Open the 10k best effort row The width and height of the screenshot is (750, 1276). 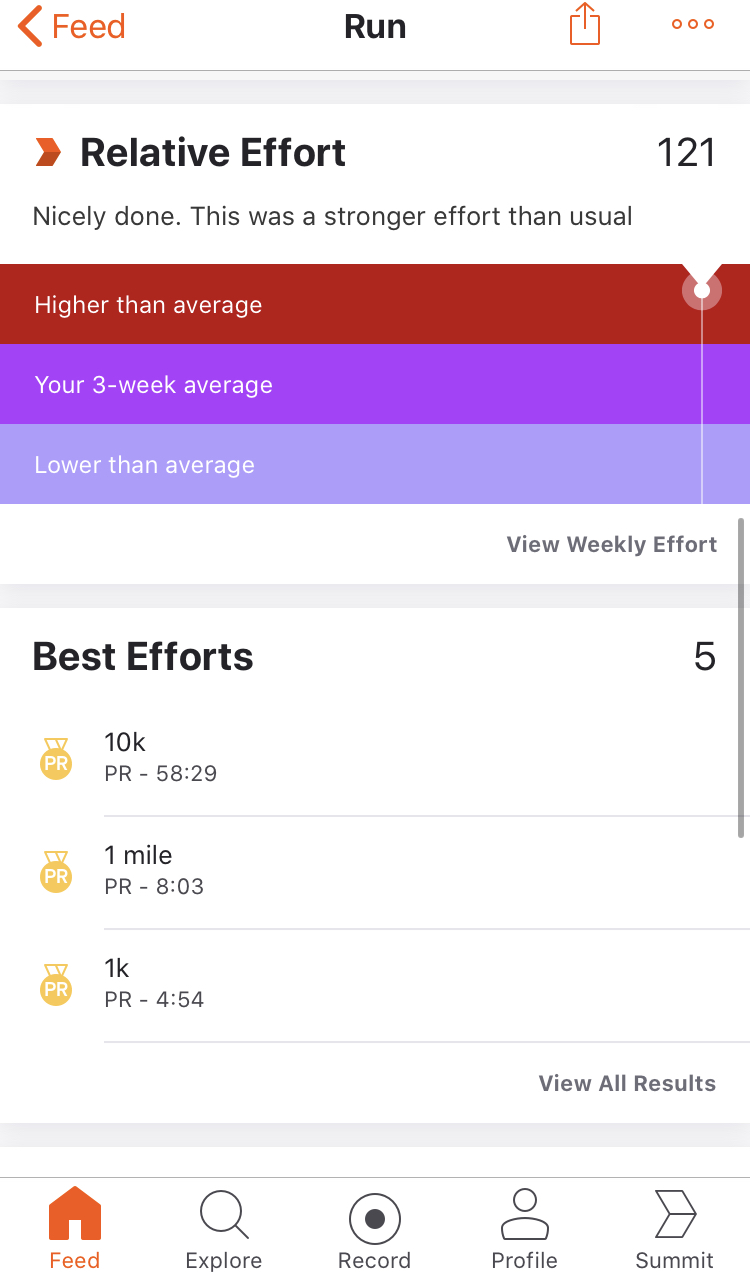pyautogui.click(x=400, y=759)
